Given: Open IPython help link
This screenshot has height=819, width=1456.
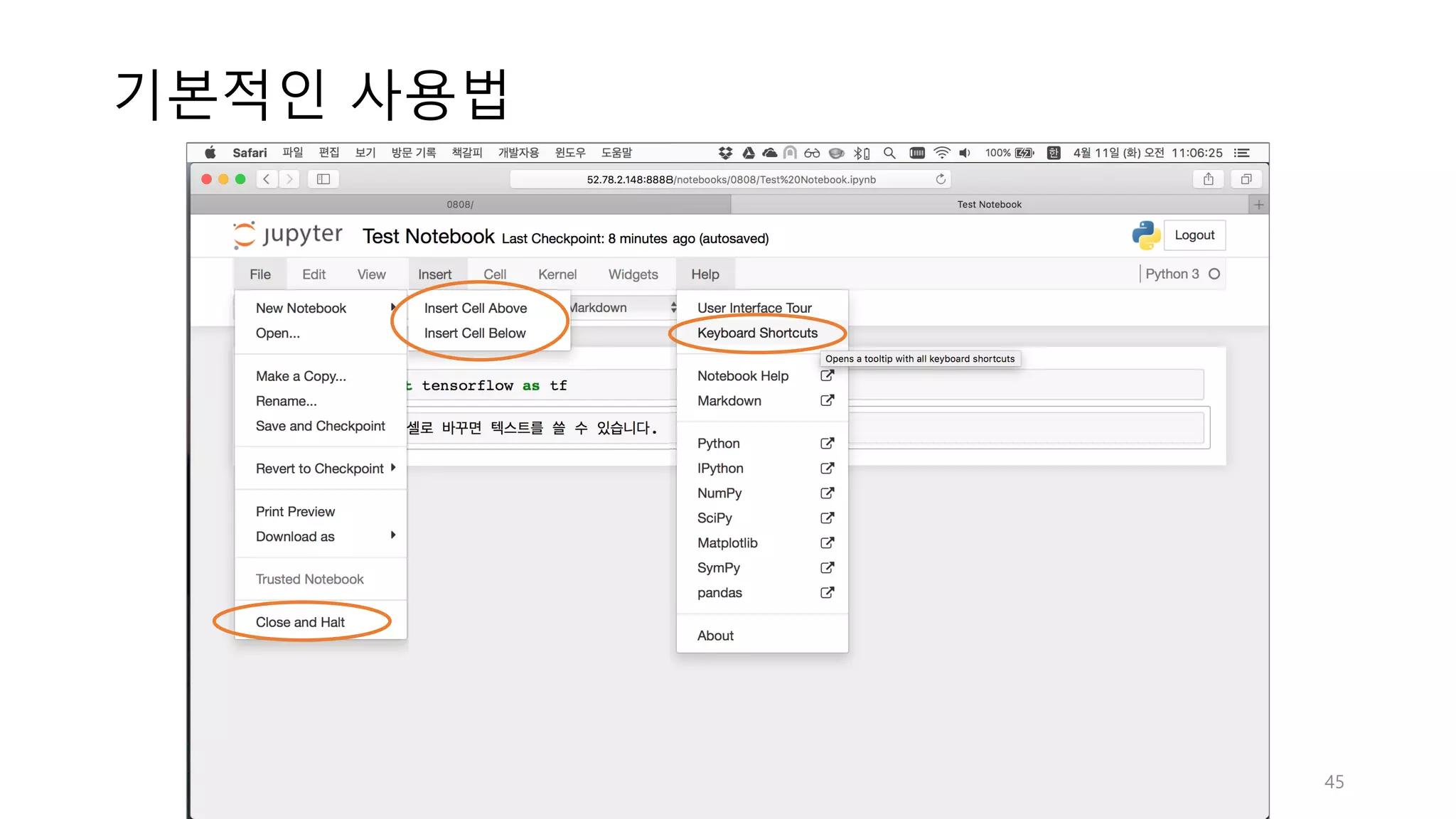Looking at the screenshot, I should coord(720,468).
